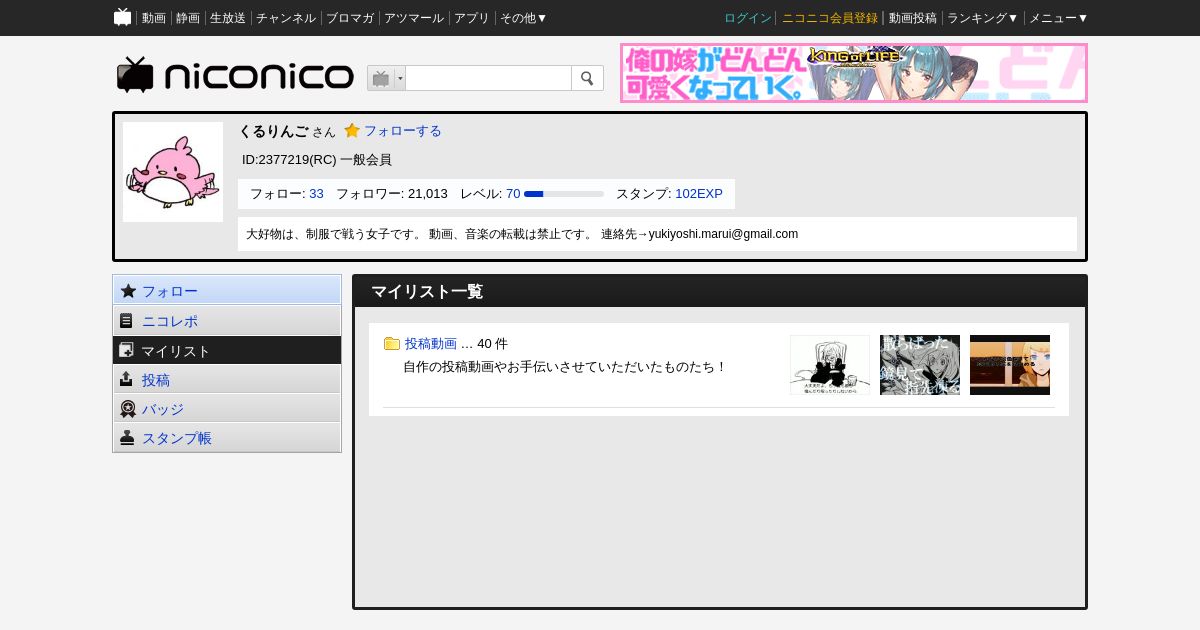This screenshot has height=630, width=1200.
Task: Click the username くるりんご
Action: coord(273,131)
